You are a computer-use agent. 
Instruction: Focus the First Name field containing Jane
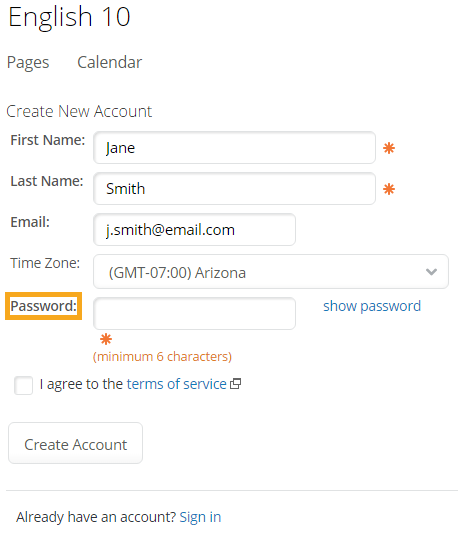234,148
